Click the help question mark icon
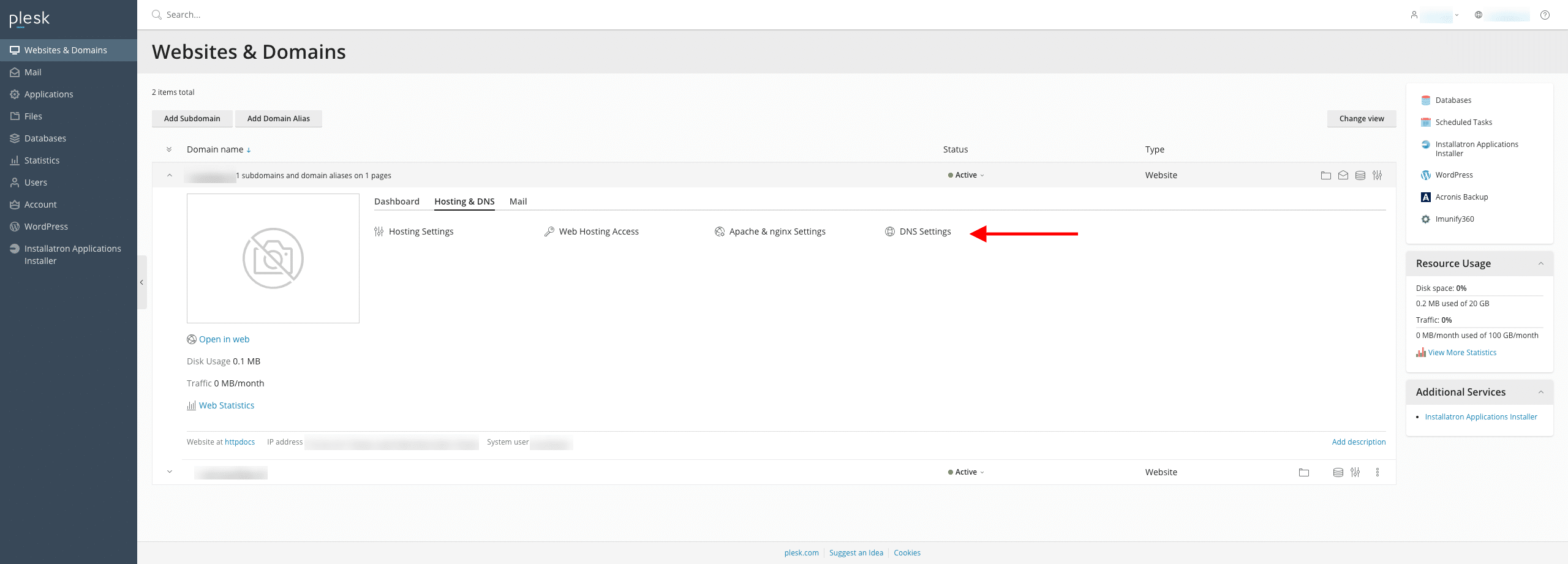 click(1545, 15)
